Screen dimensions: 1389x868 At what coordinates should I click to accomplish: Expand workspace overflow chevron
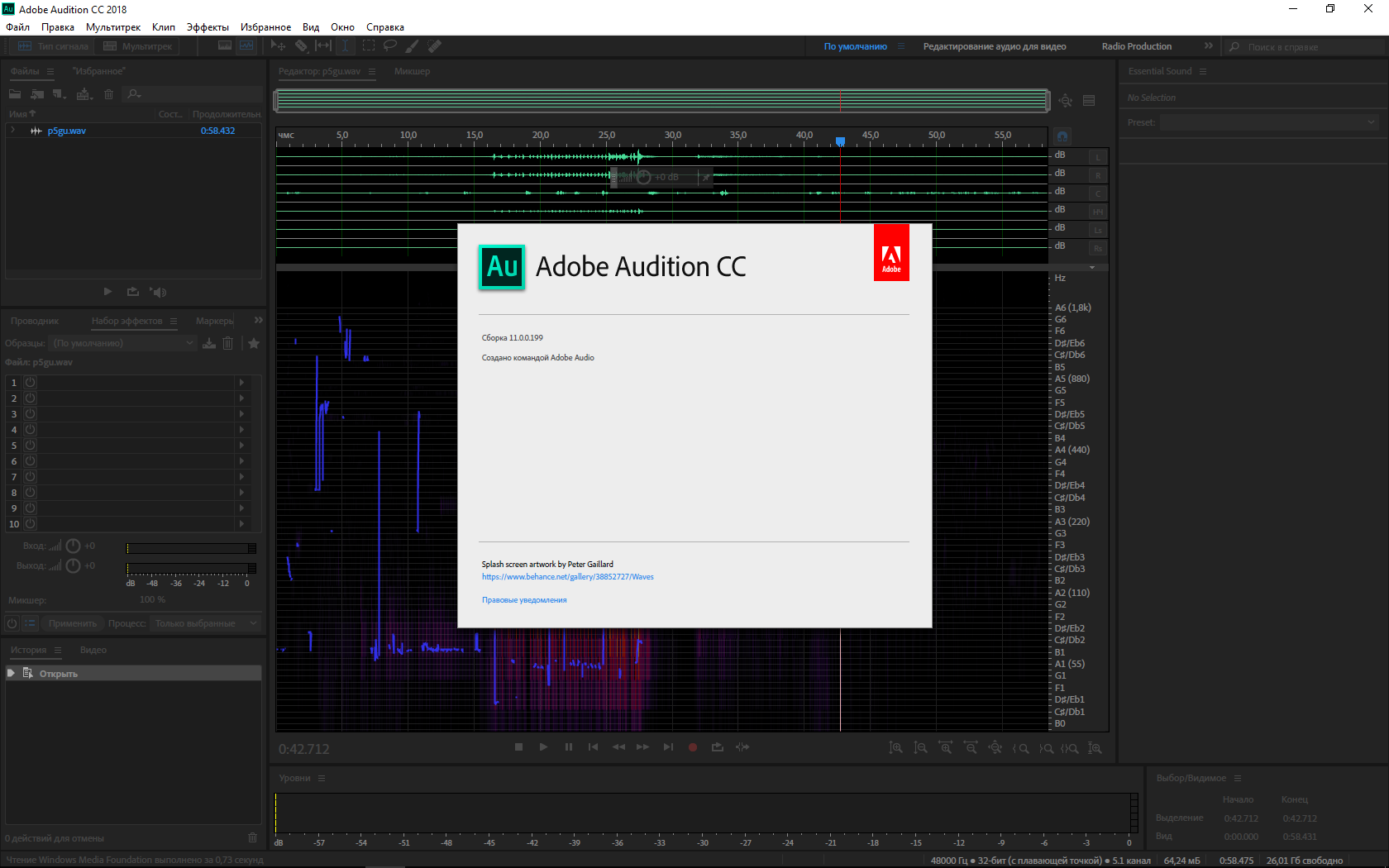(1208, 46)
